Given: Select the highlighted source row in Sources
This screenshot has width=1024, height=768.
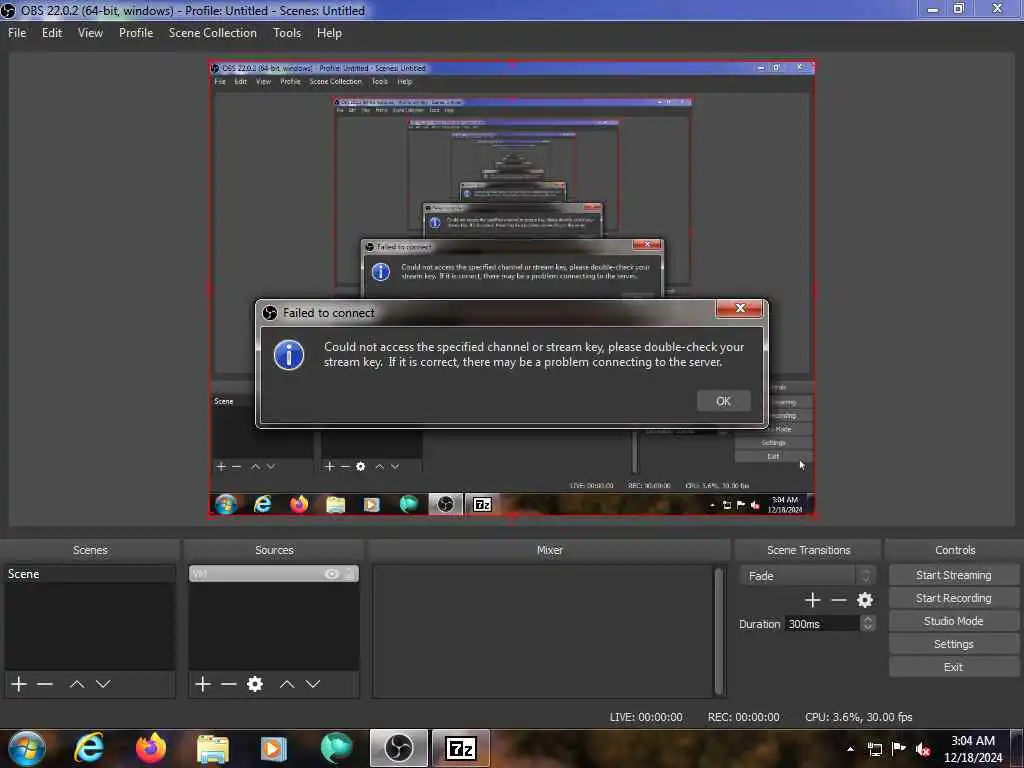Looking at the screenshot, I should (274, 573).
